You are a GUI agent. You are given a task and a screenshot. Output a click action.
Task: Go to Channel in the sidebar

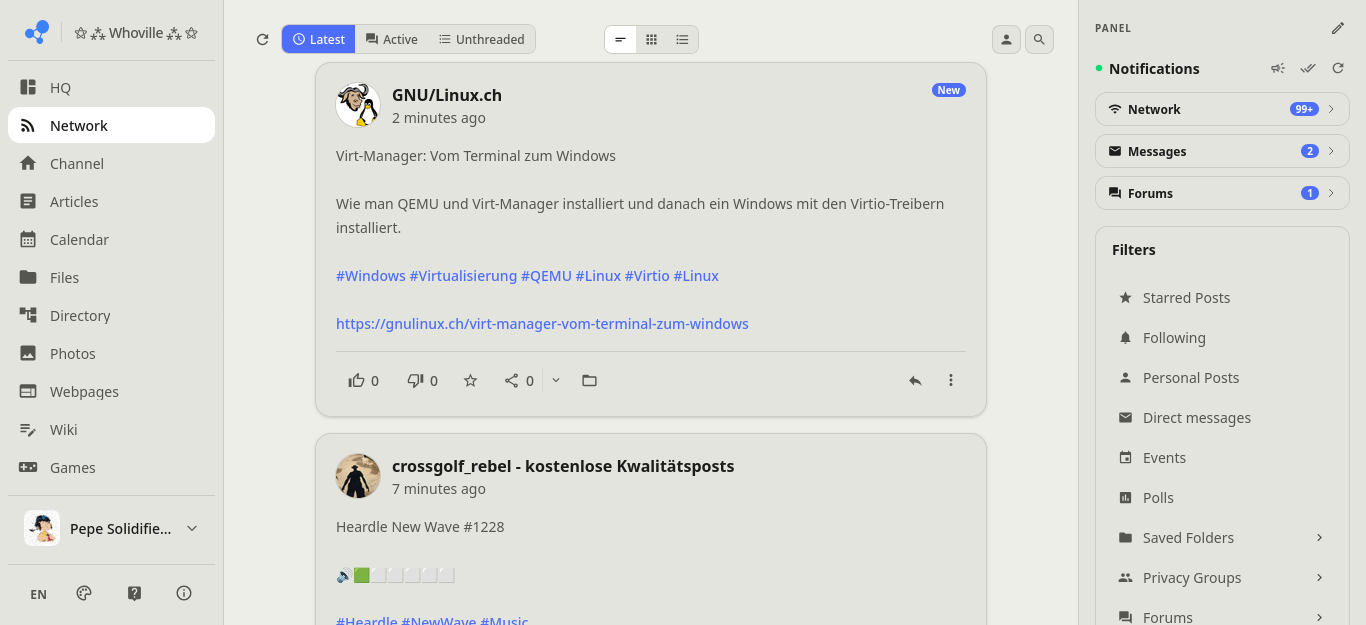[x=111, y=164]
